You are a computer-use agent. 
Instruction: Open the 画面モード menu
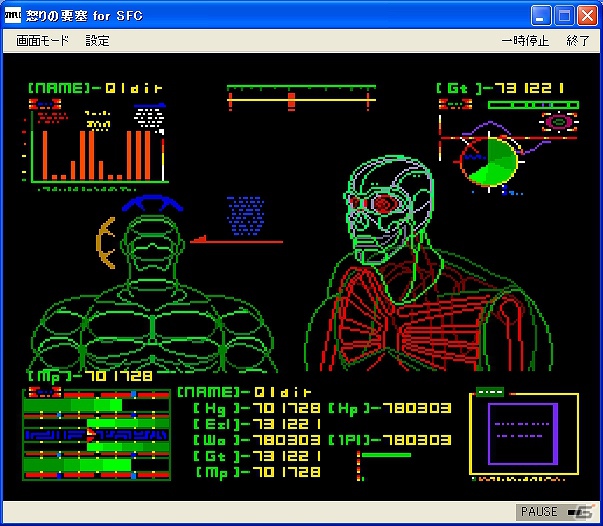click(x=42, y=41)
